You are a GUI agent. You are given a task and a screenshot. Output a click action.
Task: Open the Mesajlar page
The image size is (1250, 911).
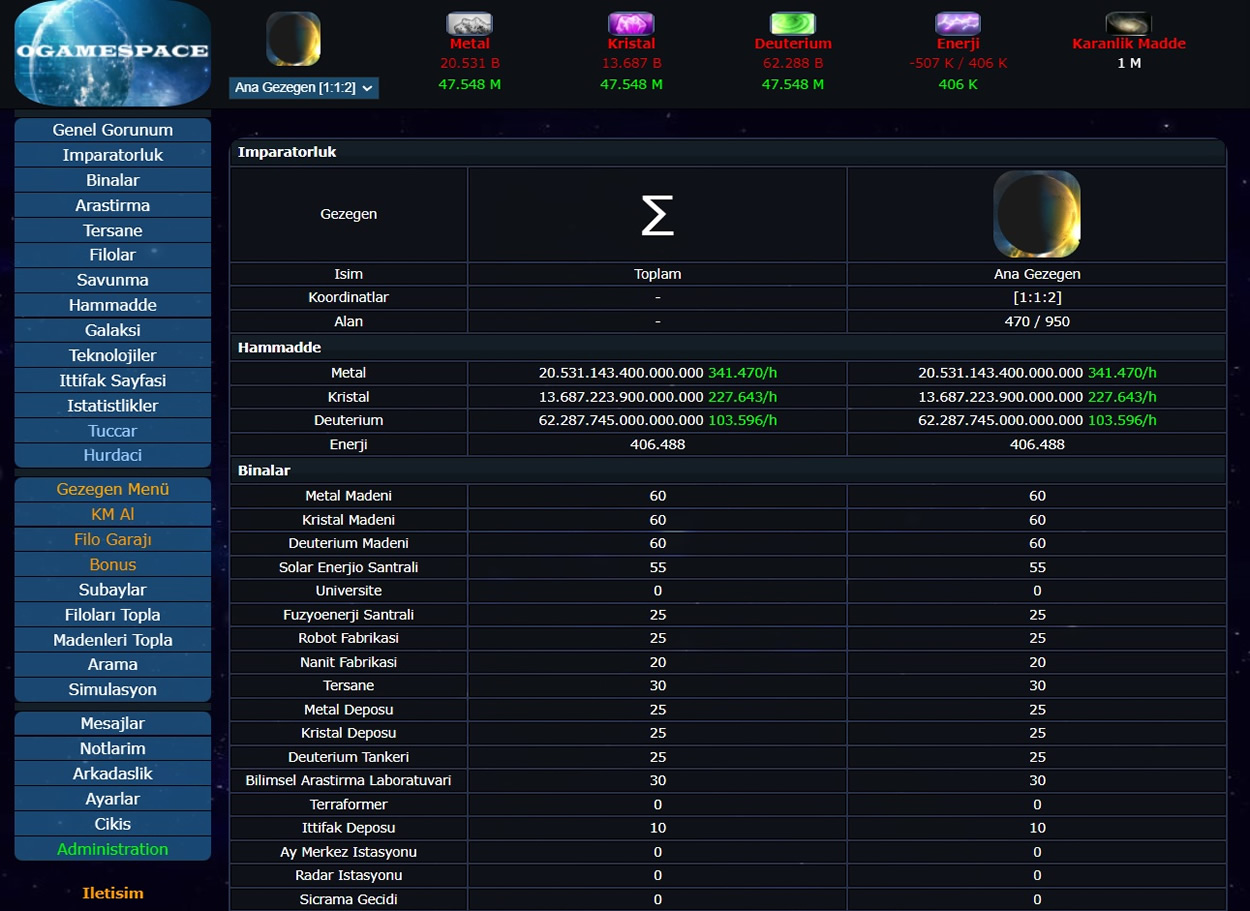(x=112, y=723)
